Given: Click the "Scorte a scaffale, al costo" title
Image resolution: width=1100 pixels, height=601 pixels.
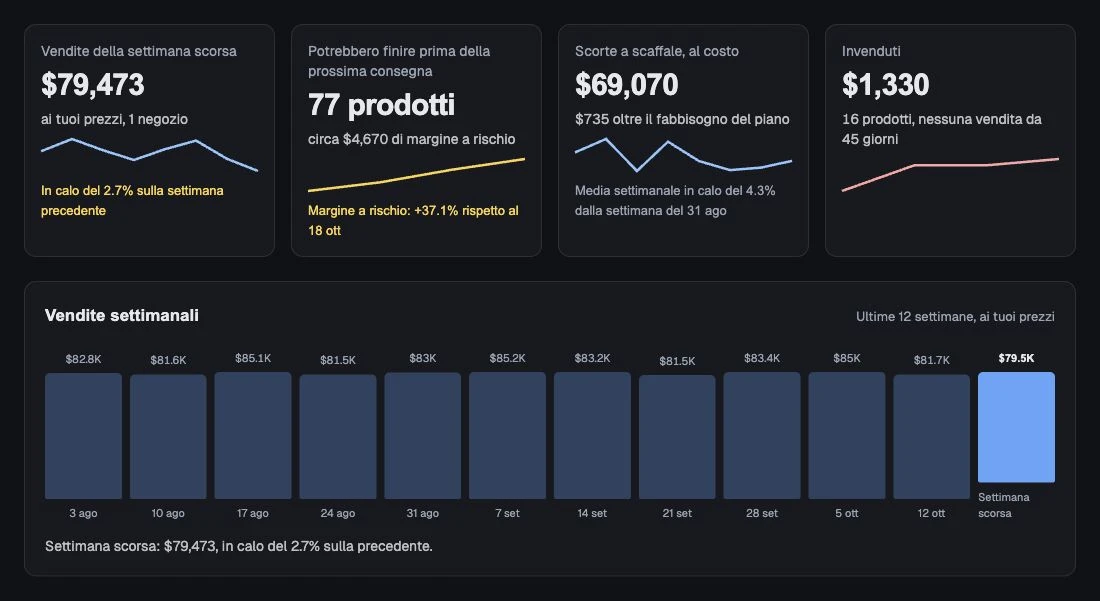Looking at the screenshot, I should (657, 51).
